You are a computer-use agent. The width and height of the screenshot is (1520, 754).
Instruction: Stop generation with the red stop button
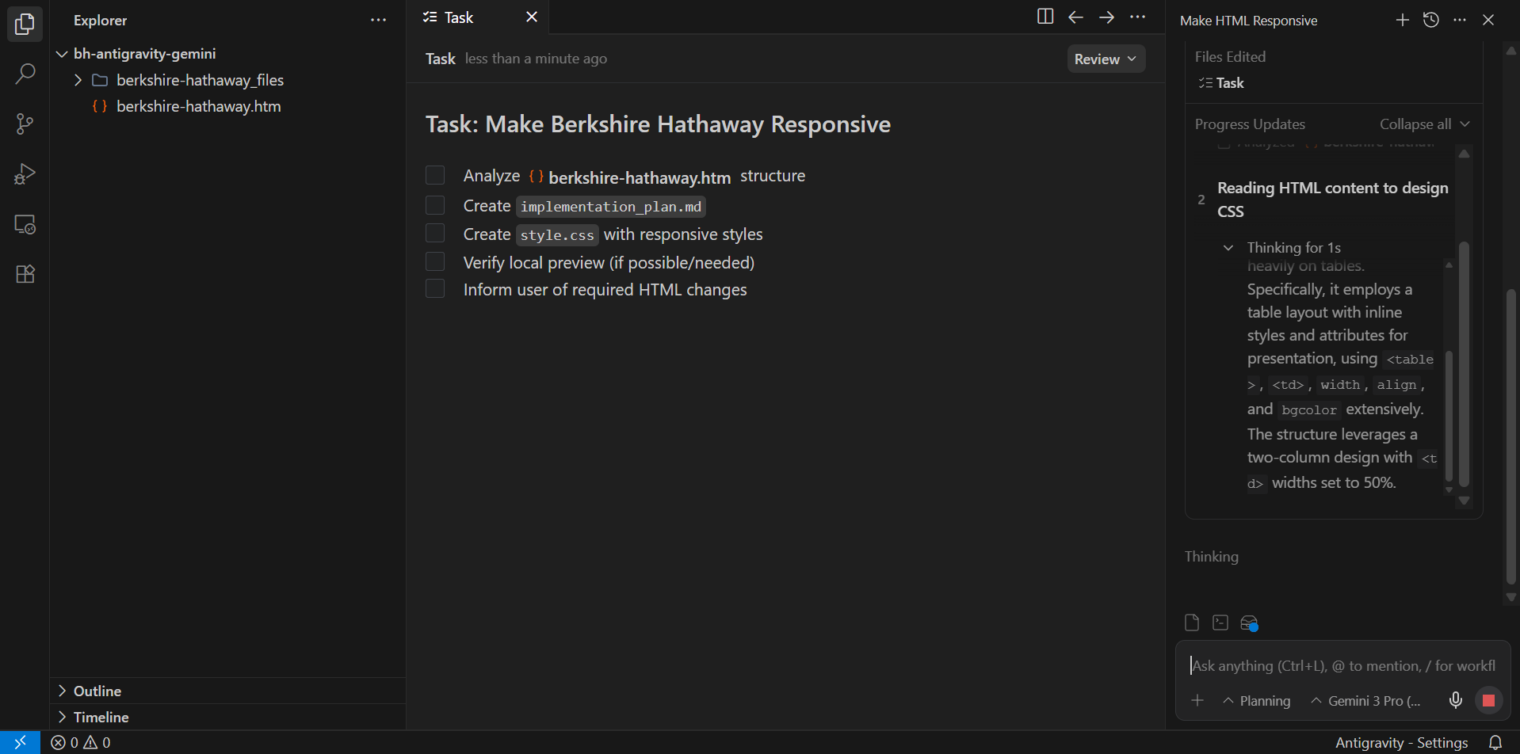click(1488, 701)
